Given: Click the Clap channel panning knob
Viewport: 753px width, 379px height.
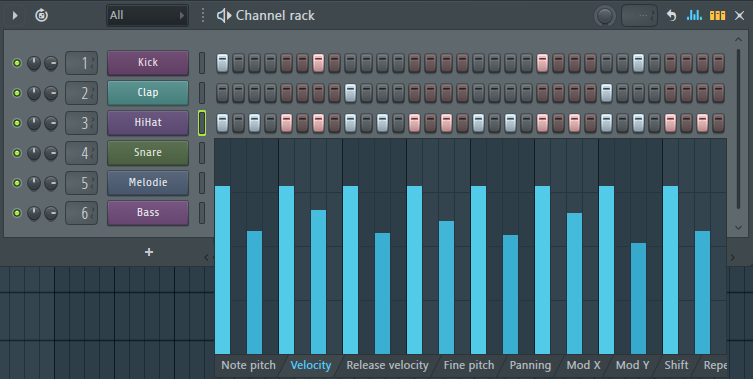Looking at the screenshot, I should tap(34, 93).
